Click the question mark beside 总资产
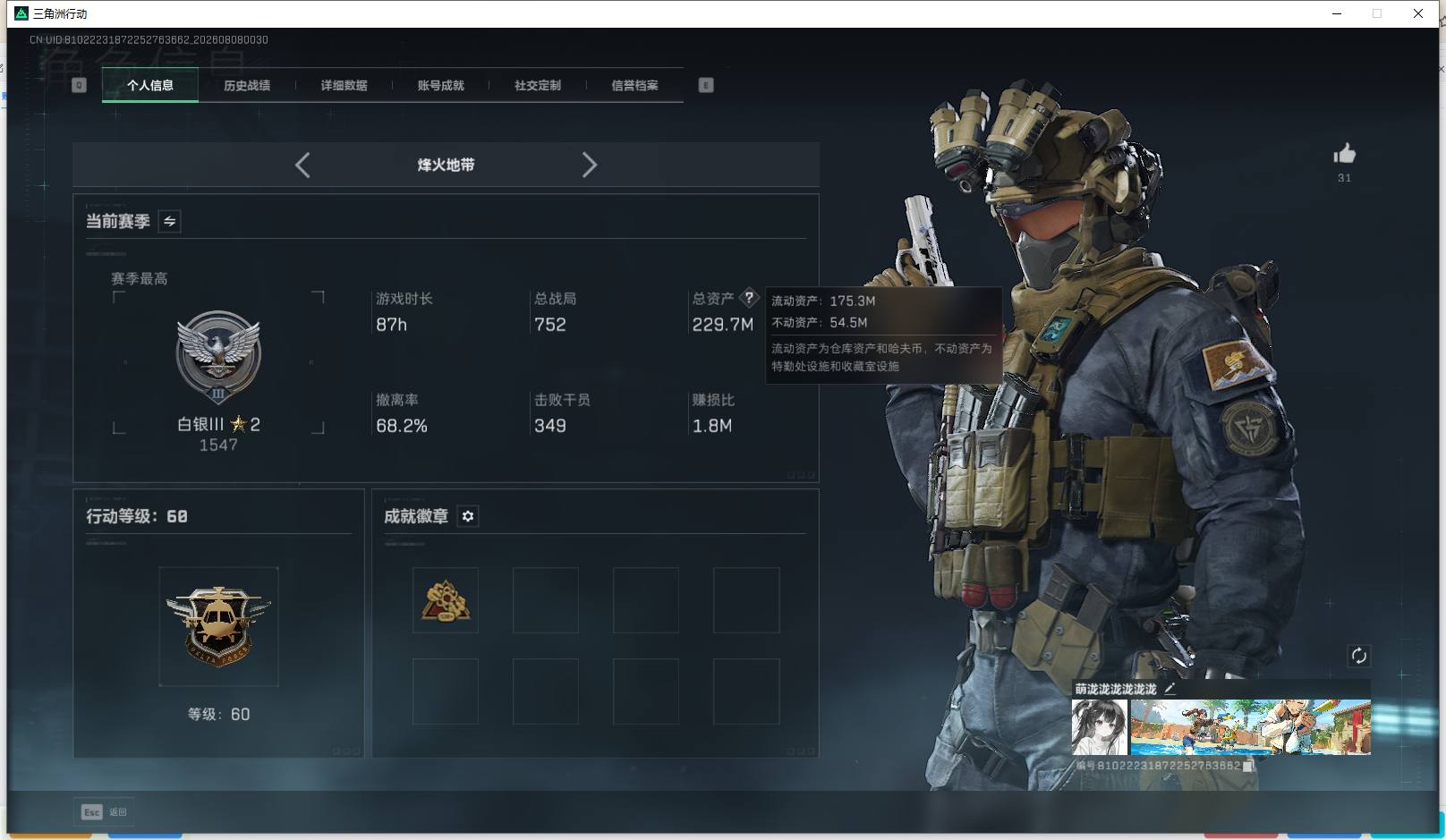Screen dimensions: 1446x840 [749, 298]
